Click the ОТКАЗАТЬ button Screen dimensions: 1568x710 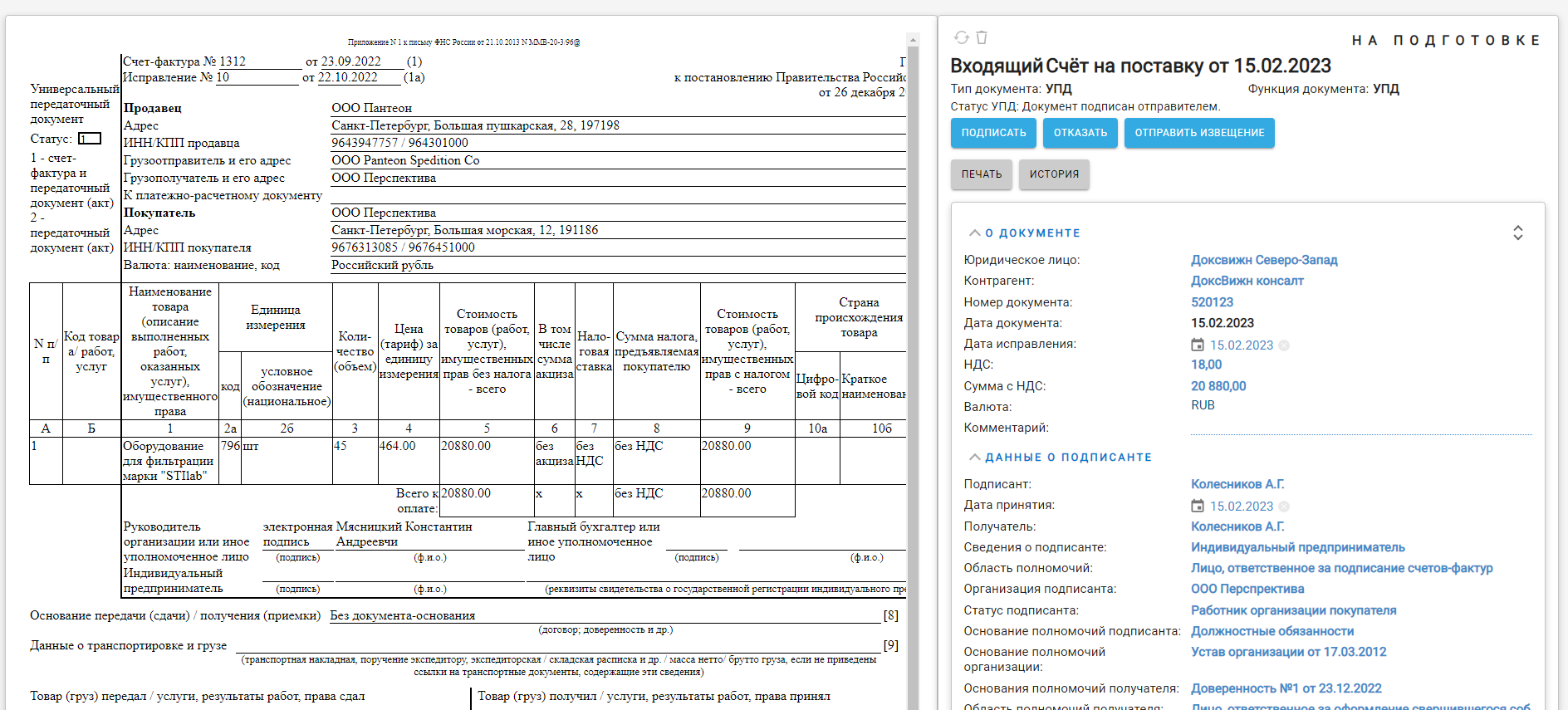click(x=1080, y=133)
